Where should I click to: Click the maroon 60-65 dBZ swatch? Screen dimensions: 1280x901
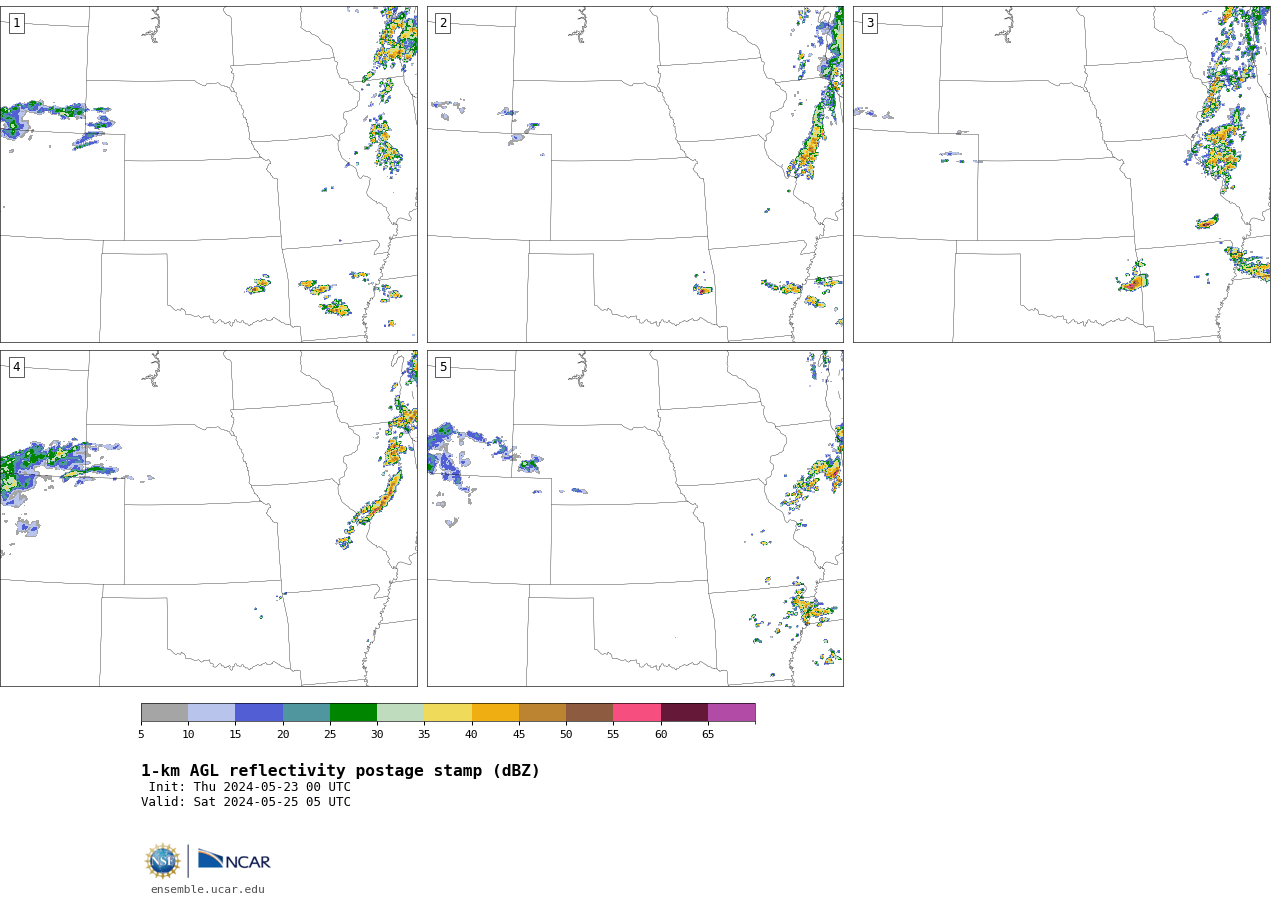[684, 713]
